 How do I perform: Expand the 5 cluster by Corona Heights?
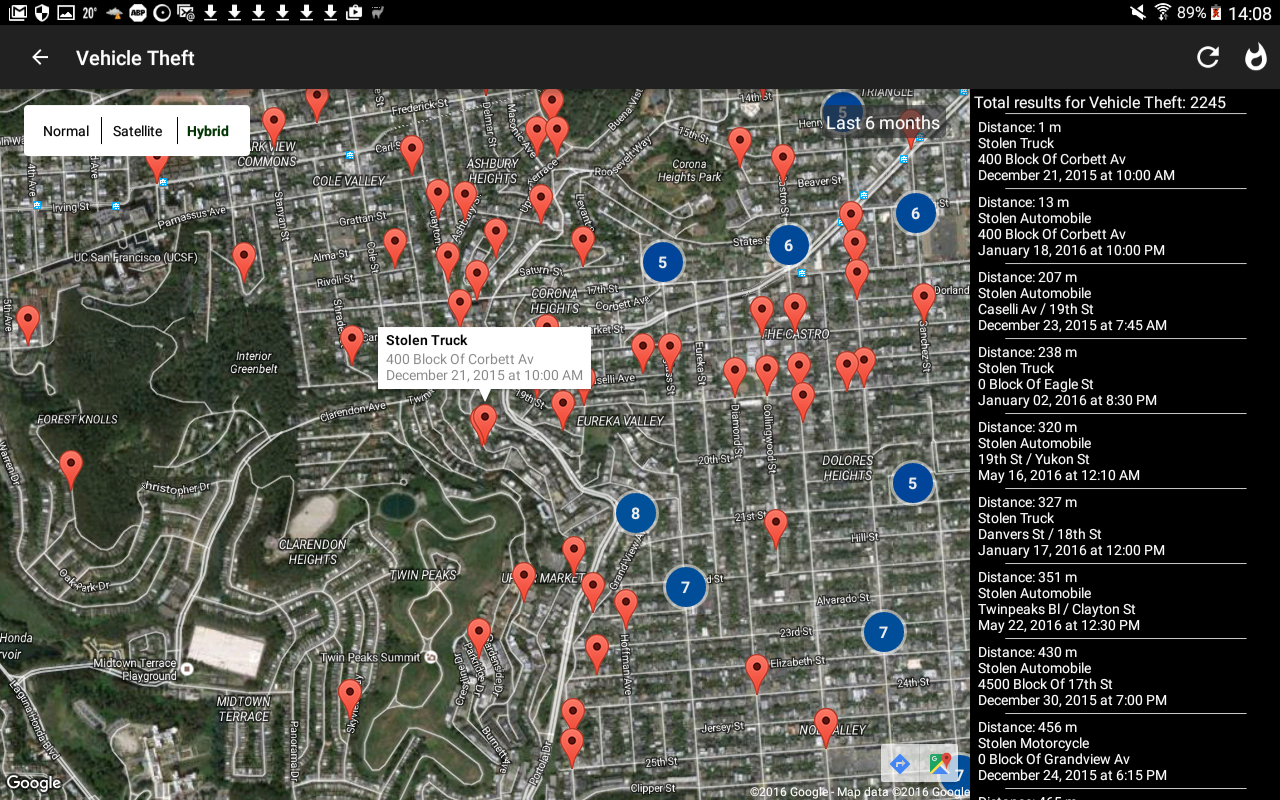coord(662,262)
